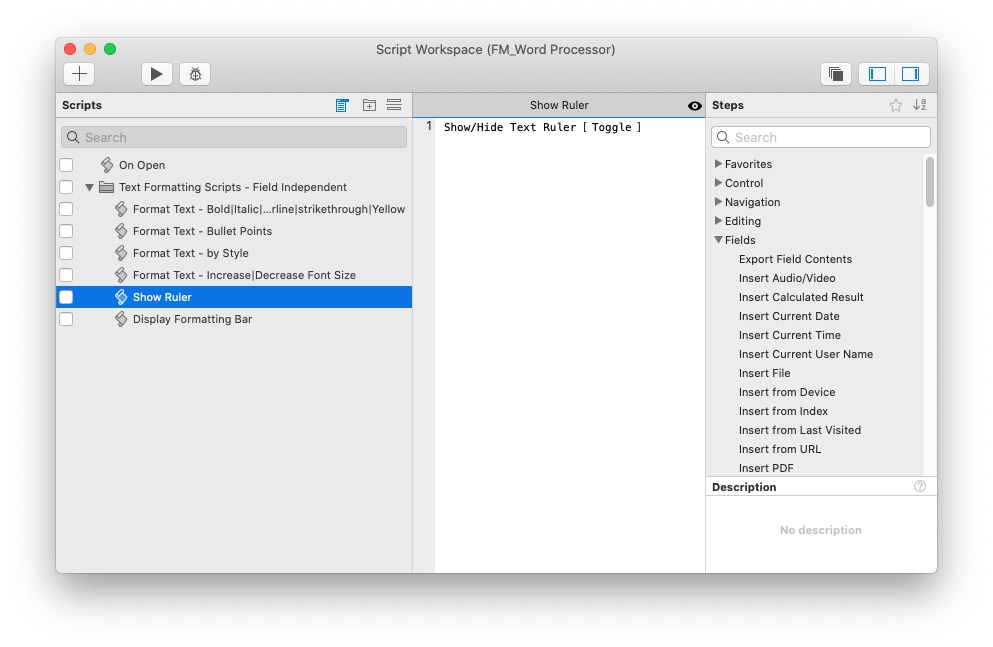Click the Scripts search field
993x647 pixels.
234,137
